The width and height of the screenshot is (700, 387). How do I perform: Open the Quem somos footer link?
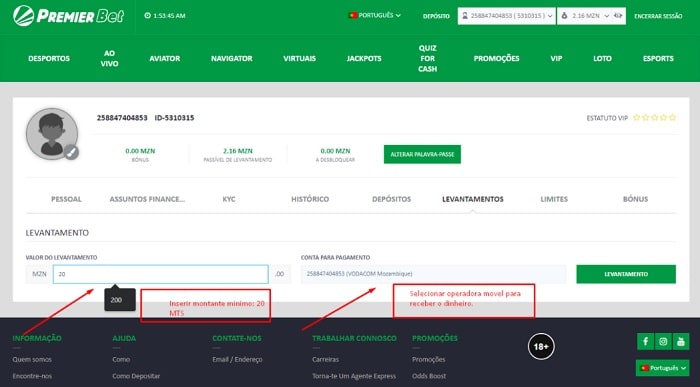(x=32, y=359)
